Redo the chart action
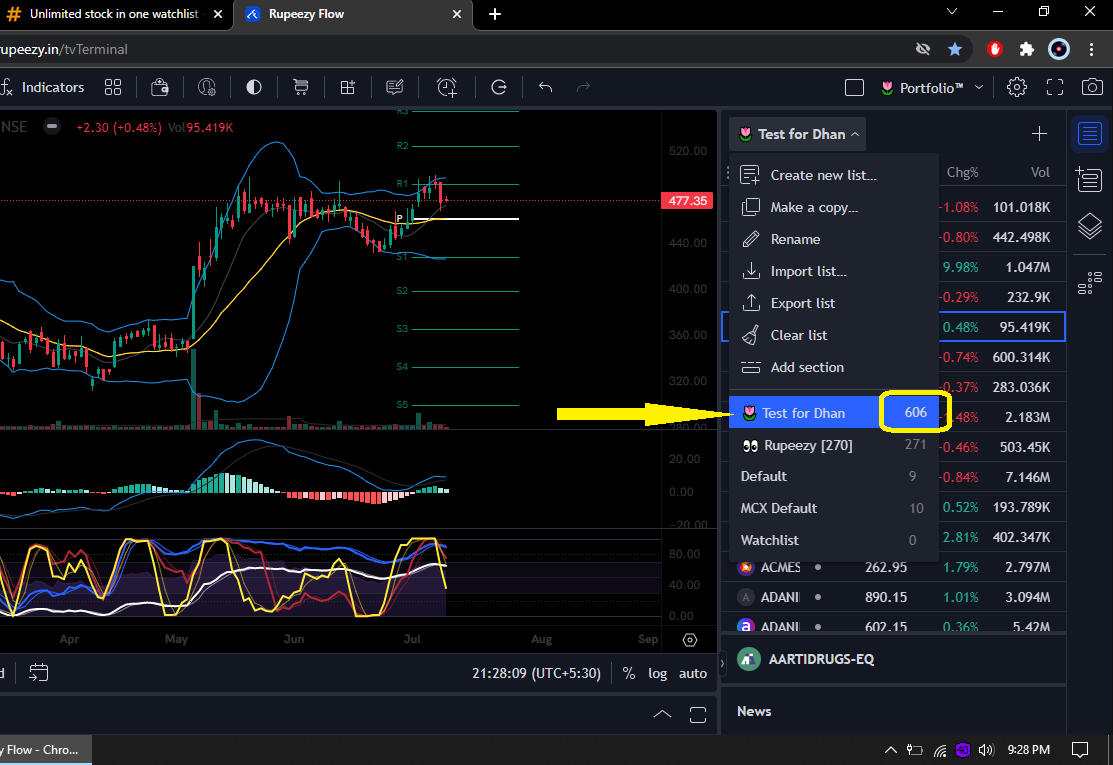 pos(583,87)
